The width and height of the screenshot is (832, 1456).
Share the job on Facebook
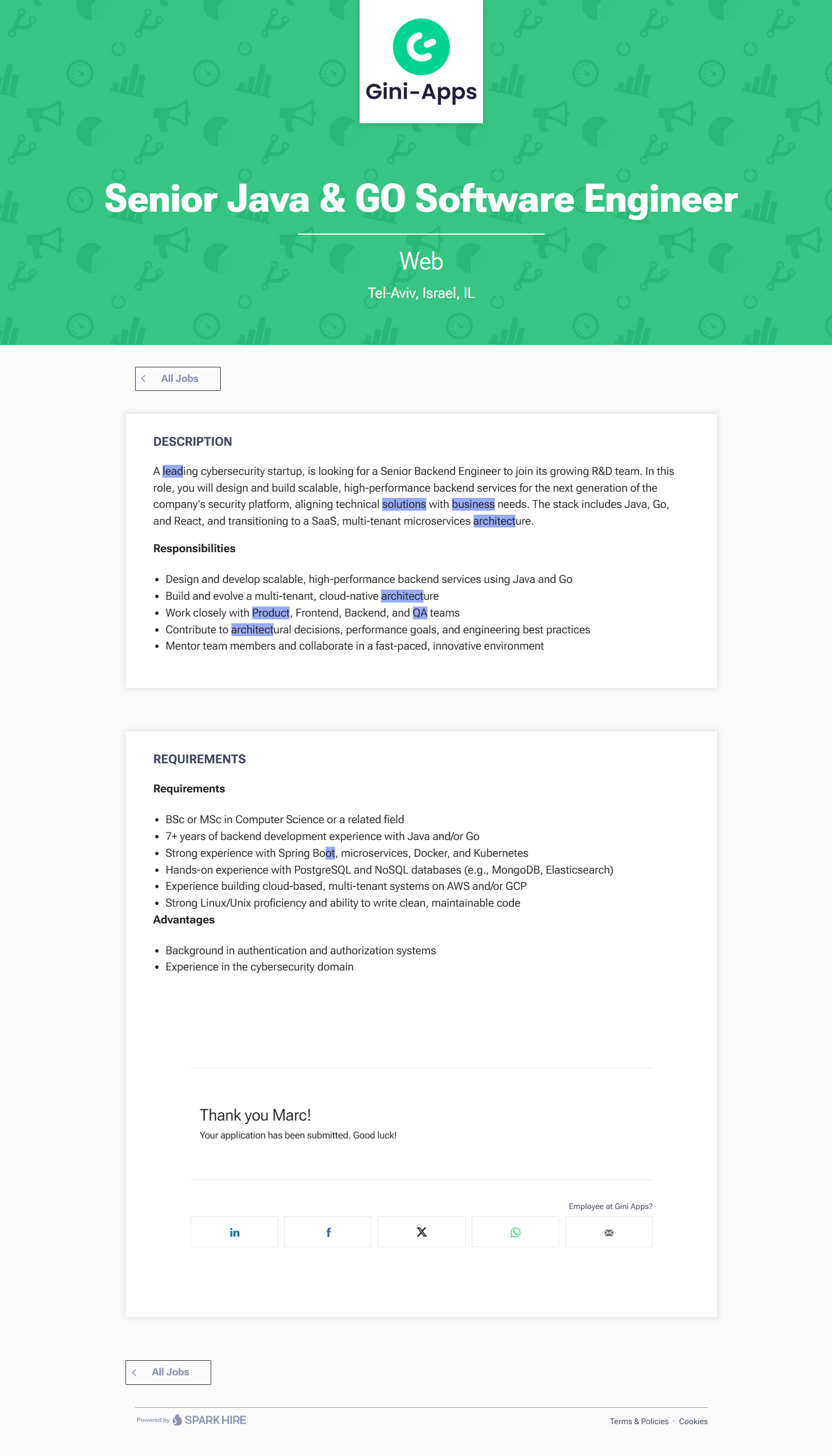(x=327, y=1231)
